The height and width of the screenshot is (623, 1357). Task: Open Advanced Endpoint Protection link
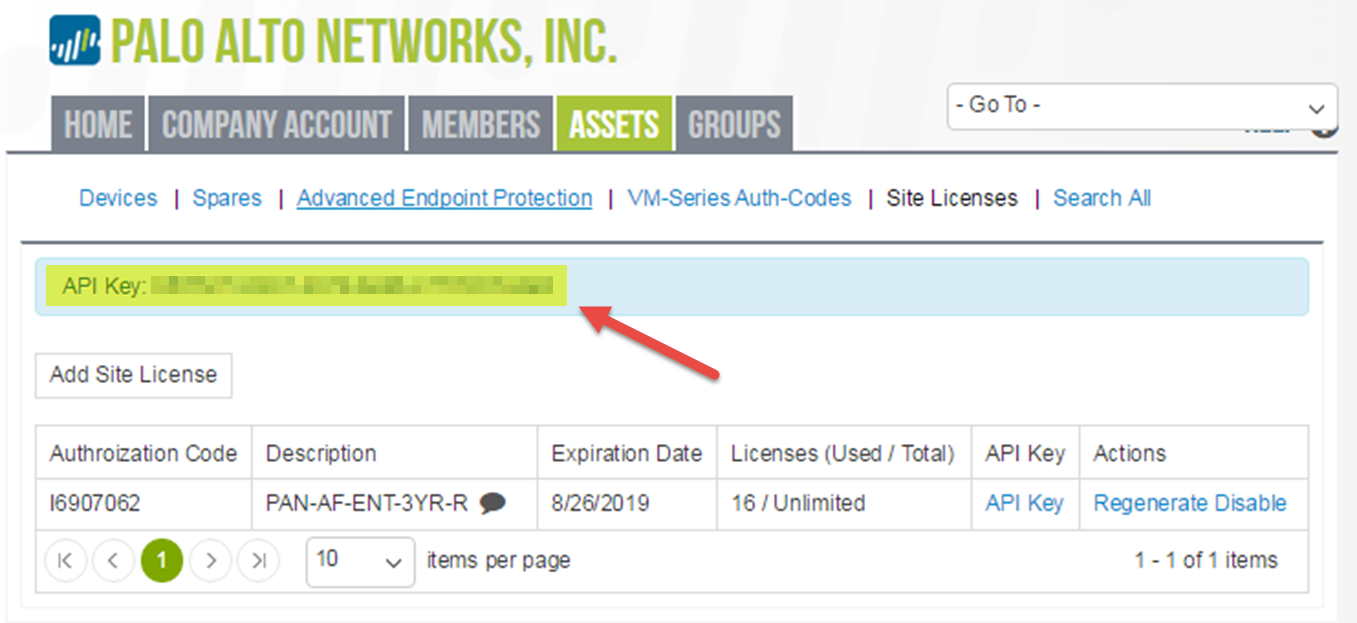click(x=444, y=198)
